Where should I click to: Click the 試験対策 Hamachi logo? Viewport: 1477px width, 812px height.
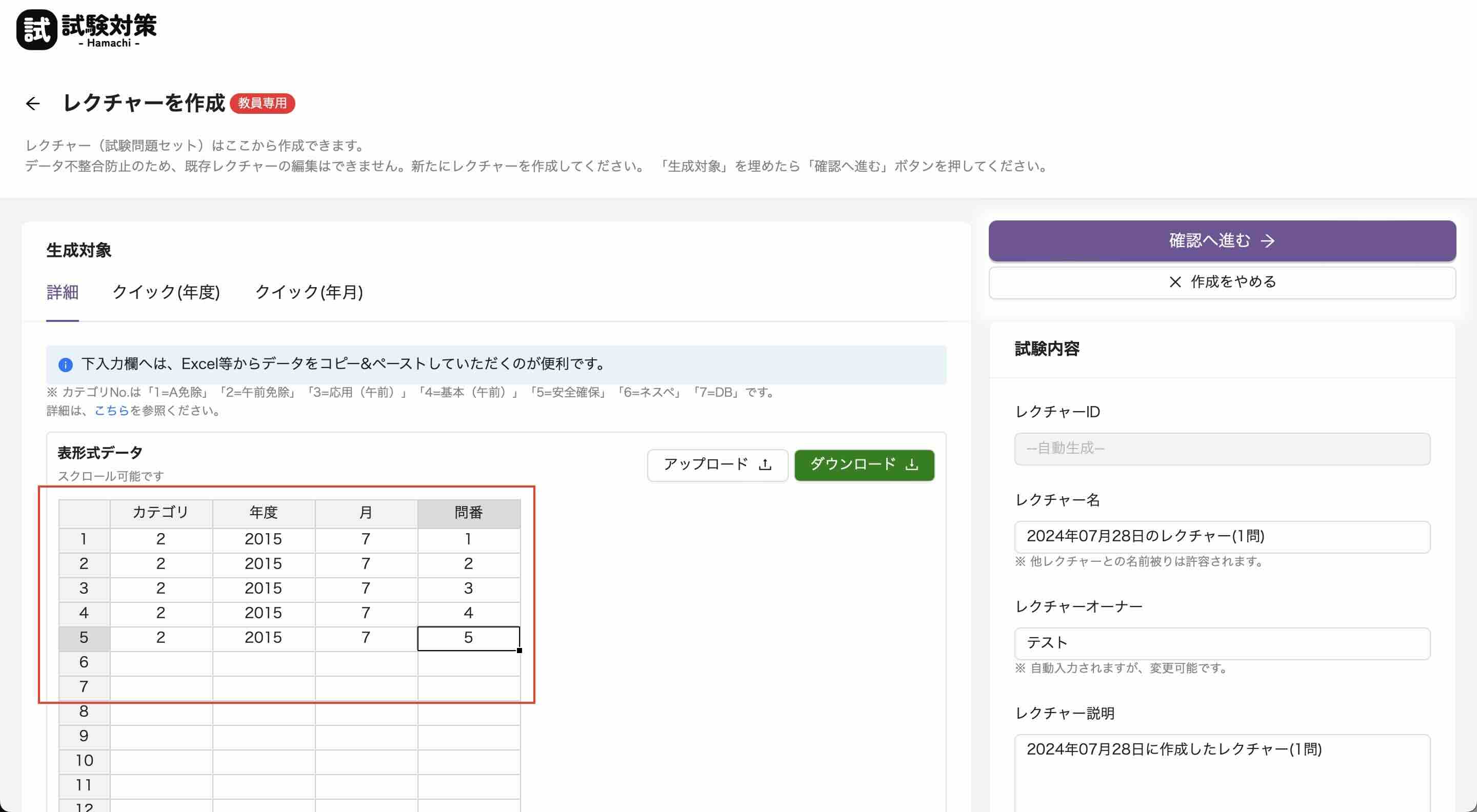tap(86, 30)
